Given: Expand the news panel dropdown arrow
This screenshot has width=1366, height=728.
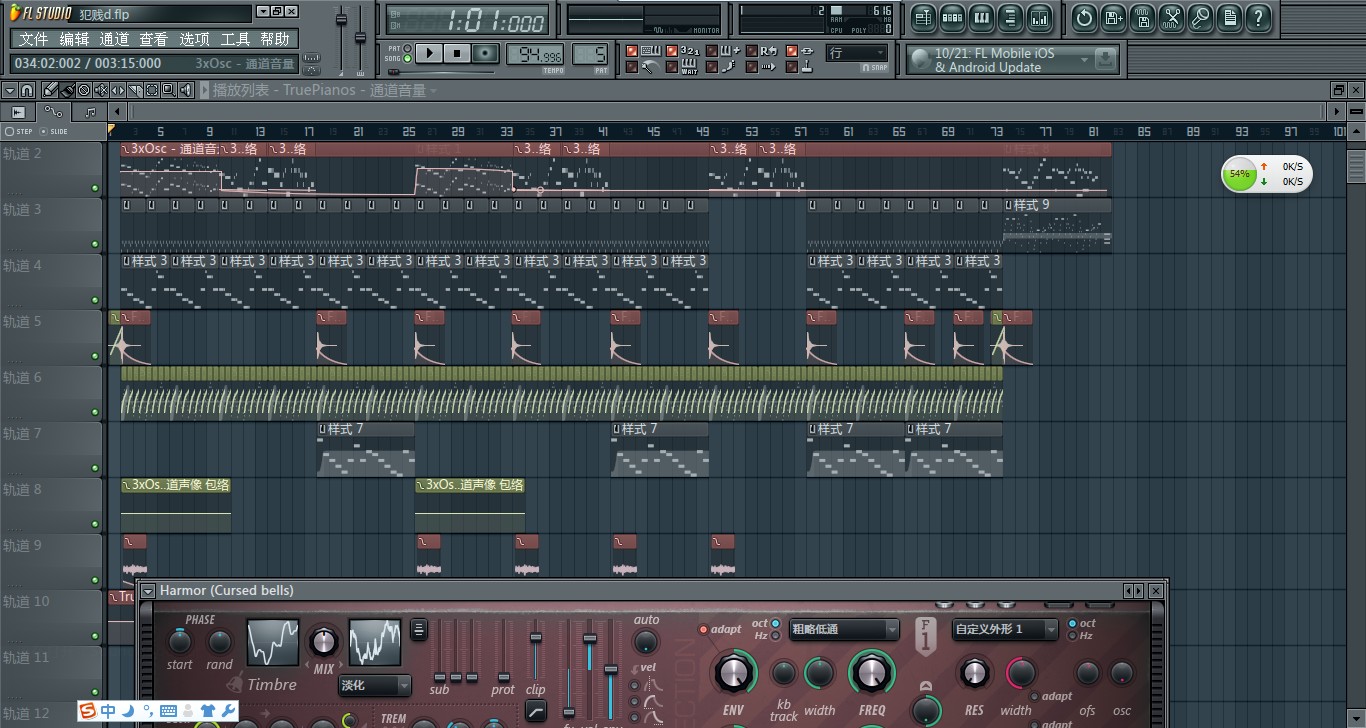Looking at the screenshot, I should point(1084,61).
